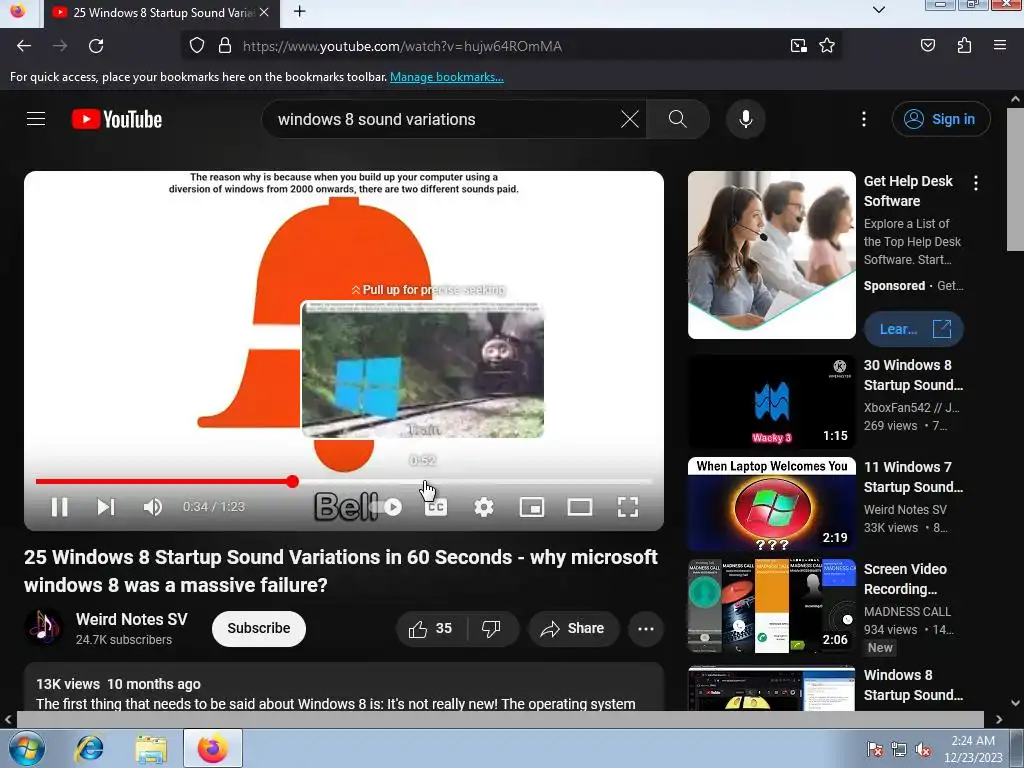
Task: Click right arrow of horizontal scrollbar
Action: click(x=999, y=719)
